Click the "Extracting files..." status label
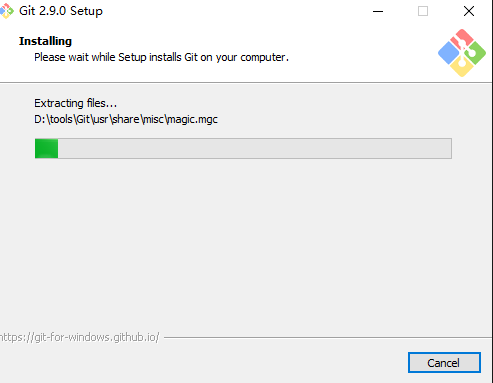 pyautogui.click(x=76, y=103)
